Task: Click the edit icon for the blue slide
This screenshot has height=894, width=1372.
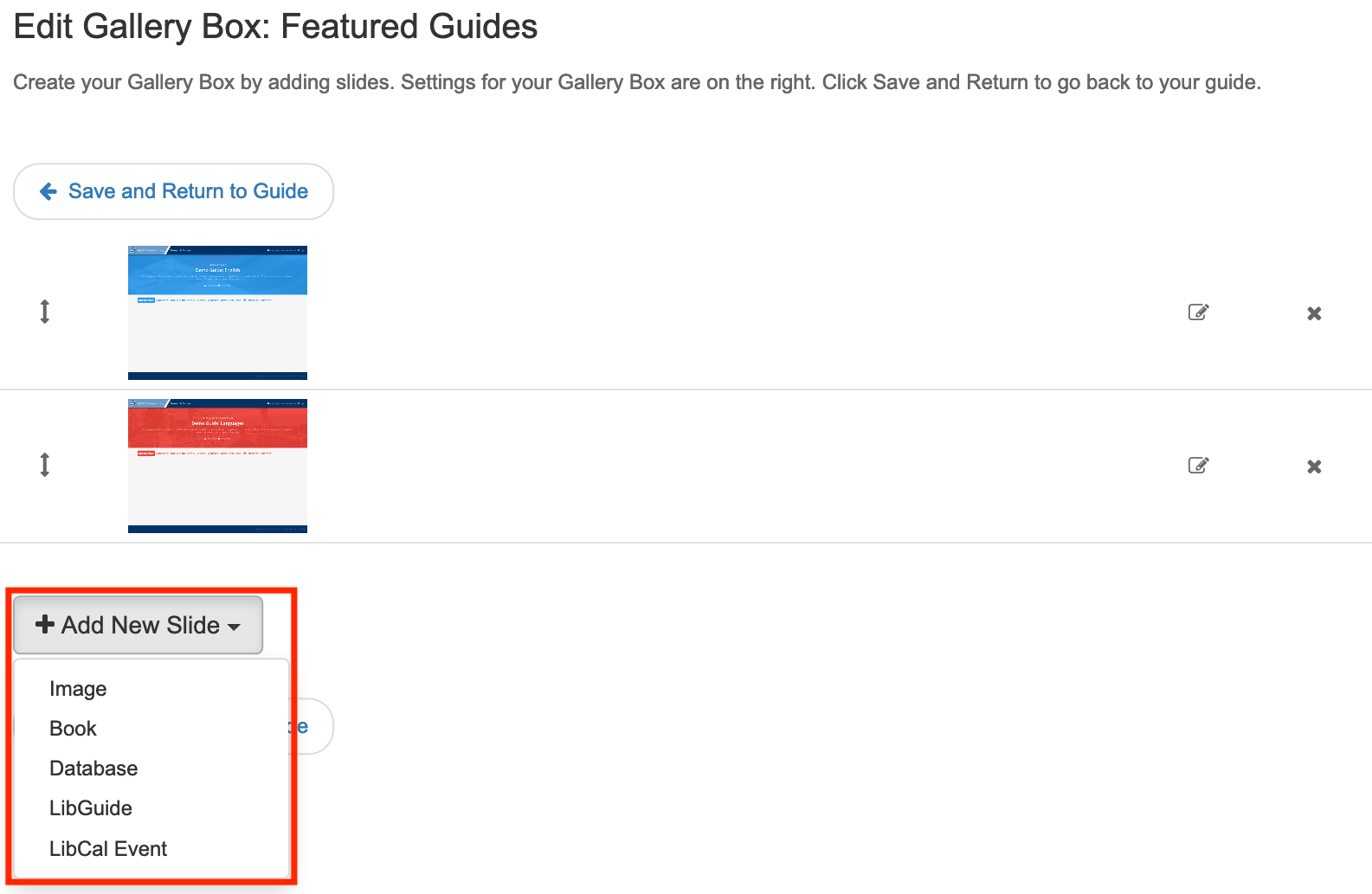Action: 1198,312
